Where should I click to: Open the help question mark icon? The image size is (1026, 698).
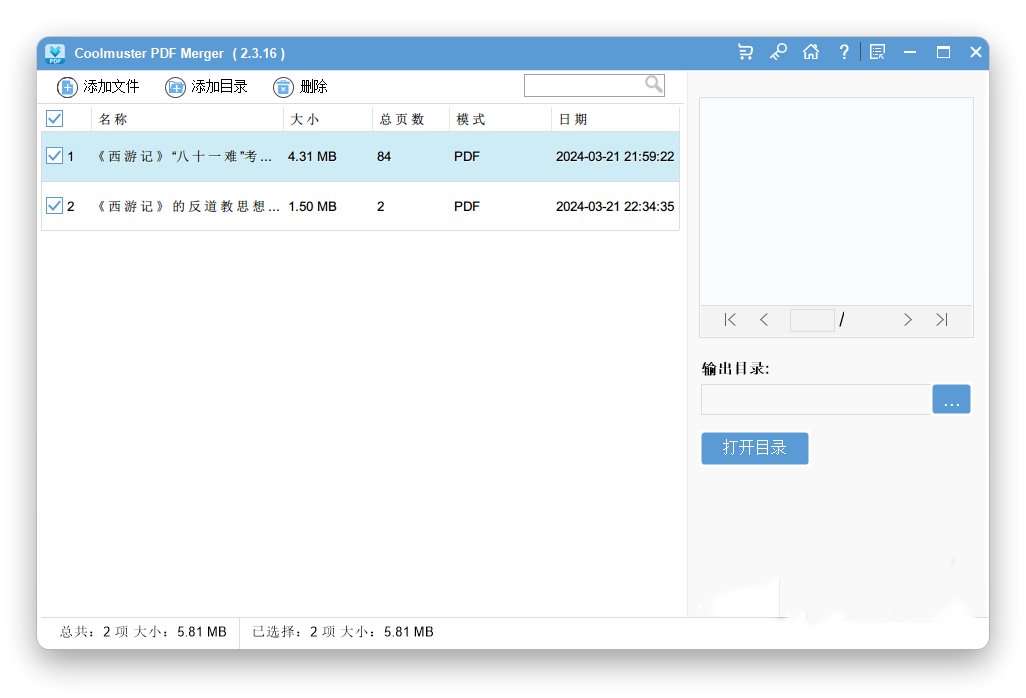pos(844,52)
